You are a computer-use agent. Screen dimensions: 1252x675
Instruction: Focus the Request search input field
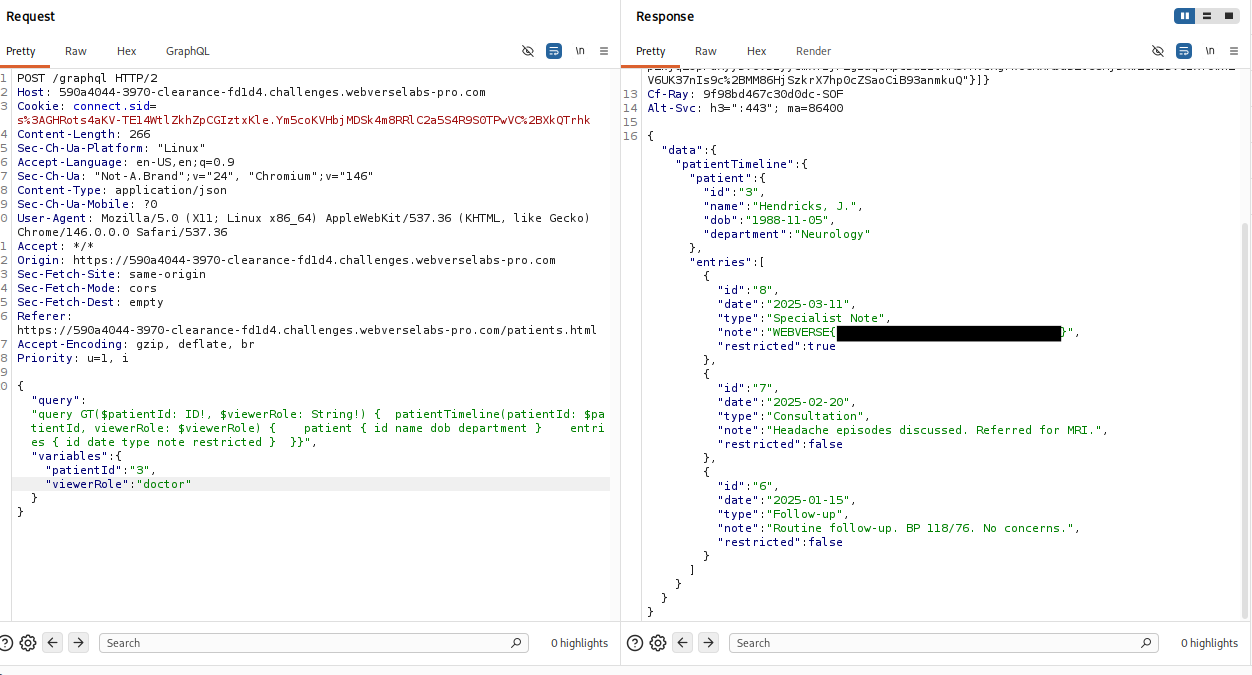pyautogui.click(x=313, y=643)
